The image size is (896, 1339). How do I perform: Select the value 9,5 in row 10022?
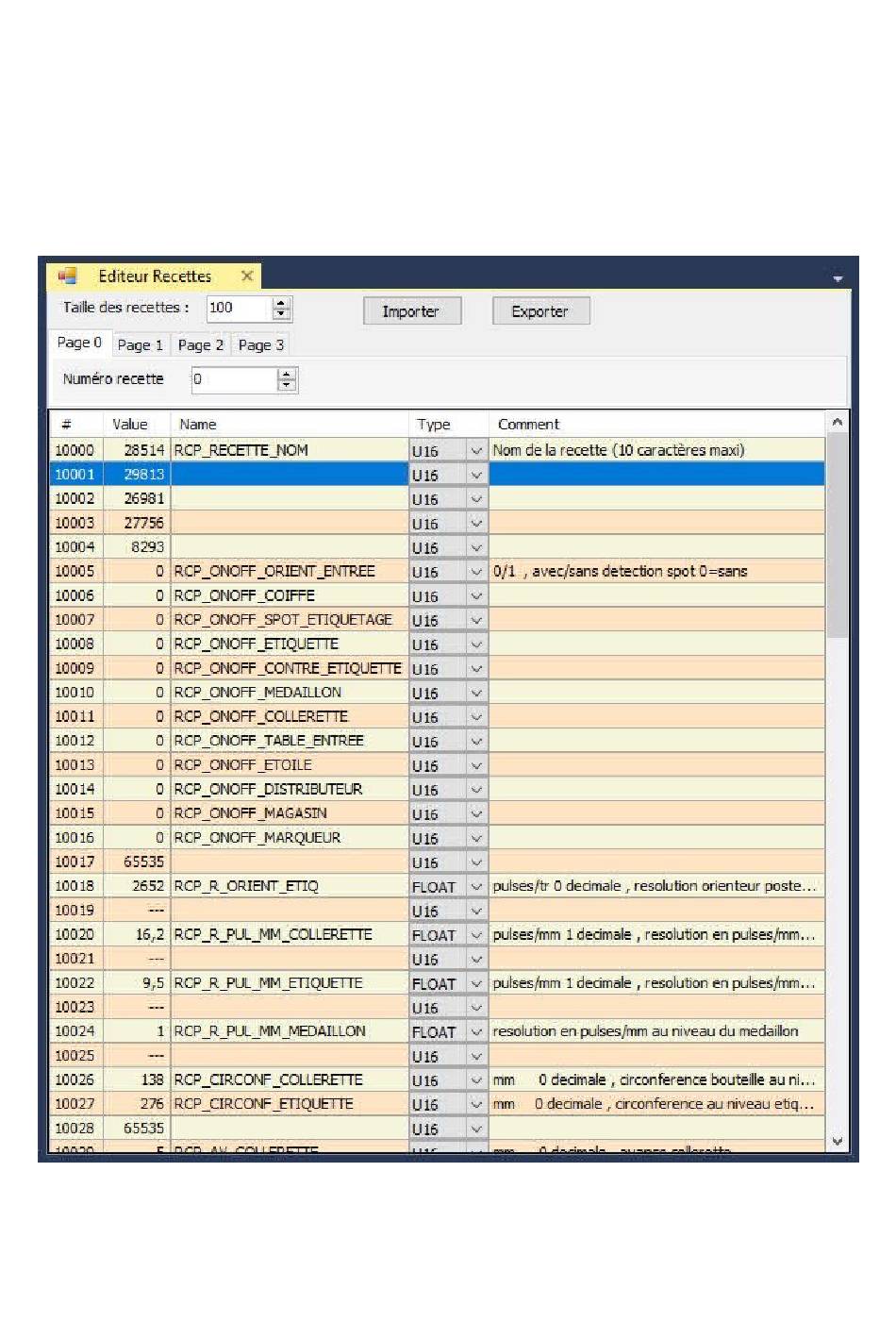136,983
